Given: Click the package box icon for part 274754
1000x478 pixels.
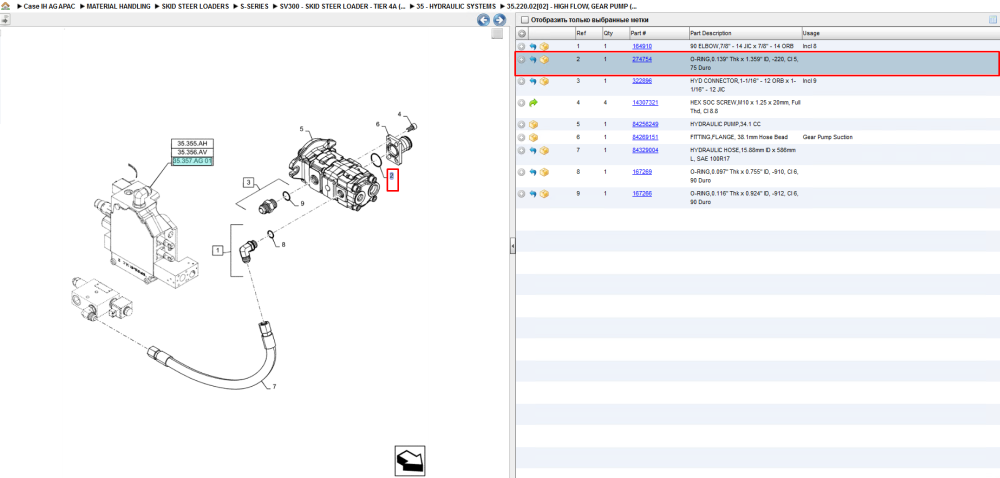Looking at the screenshot, I should click(x=544, y=60).
